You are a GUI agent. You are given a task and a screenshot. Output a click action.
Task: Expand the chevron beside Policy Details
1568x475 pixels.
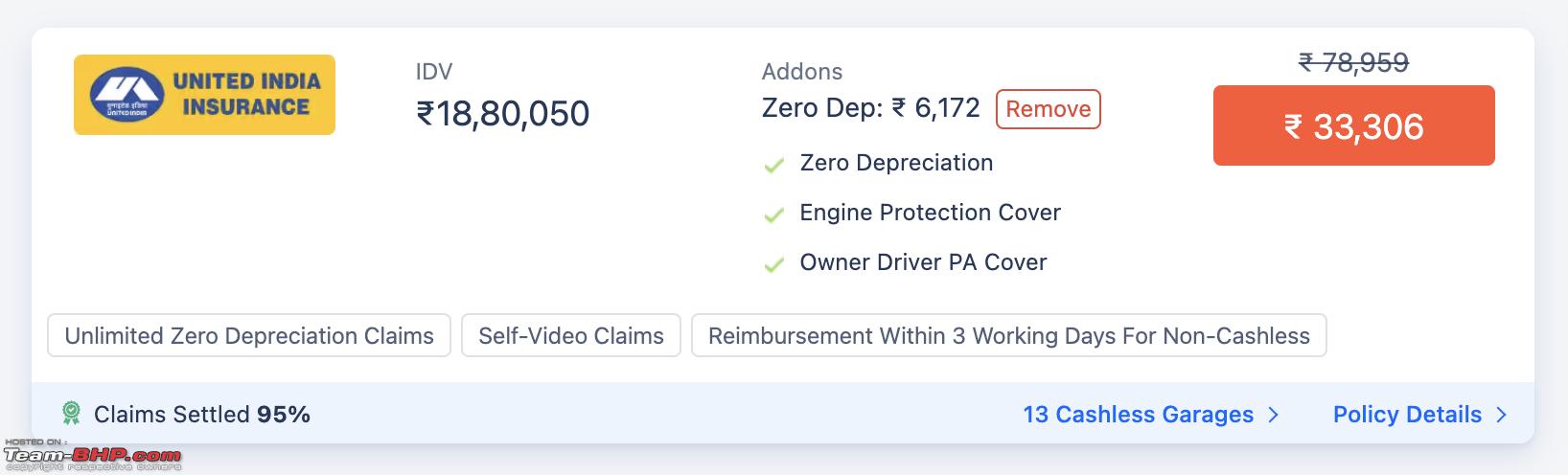point(1501,415)
